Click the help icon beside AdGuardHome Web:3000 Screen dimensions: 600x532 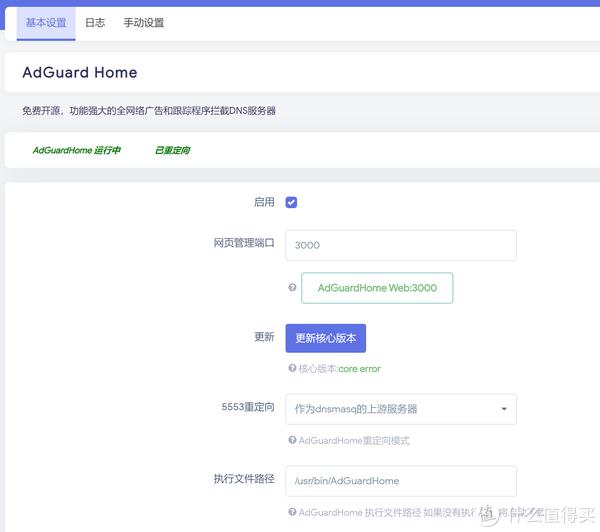(x=292, y=287)
